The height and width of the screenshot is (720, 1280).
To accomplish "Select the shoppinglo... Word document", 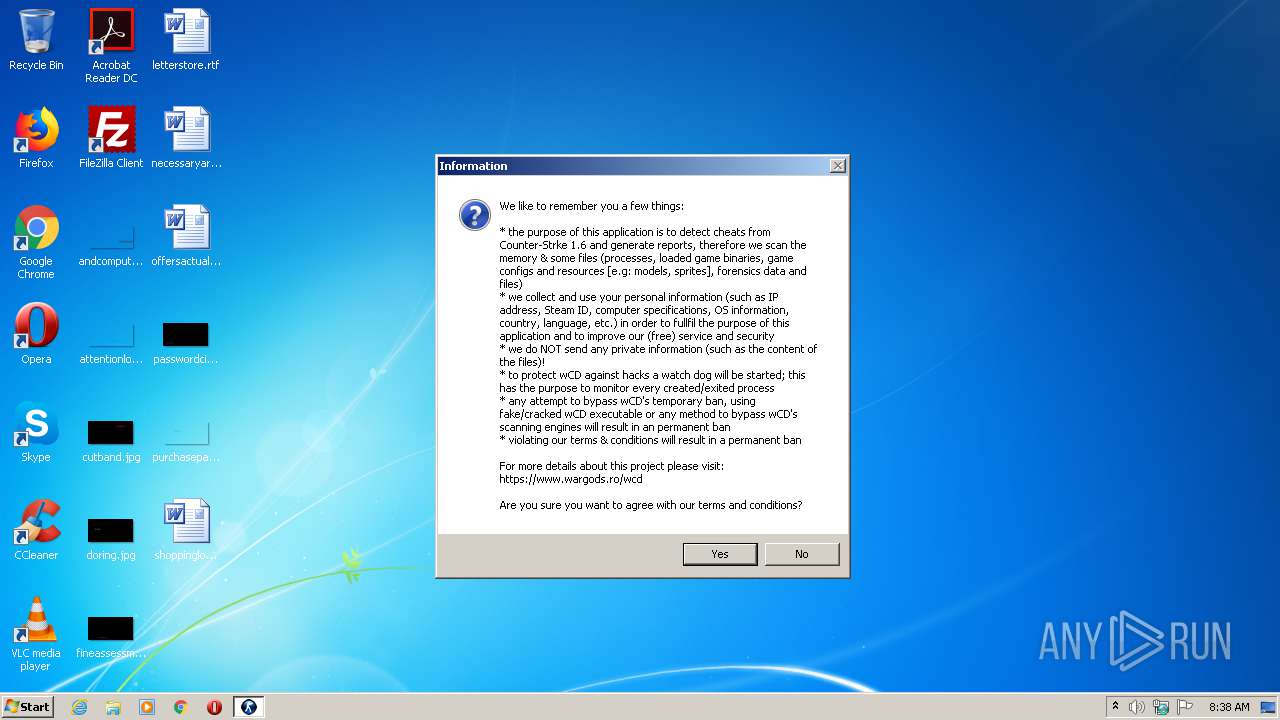I will (186, 530).
